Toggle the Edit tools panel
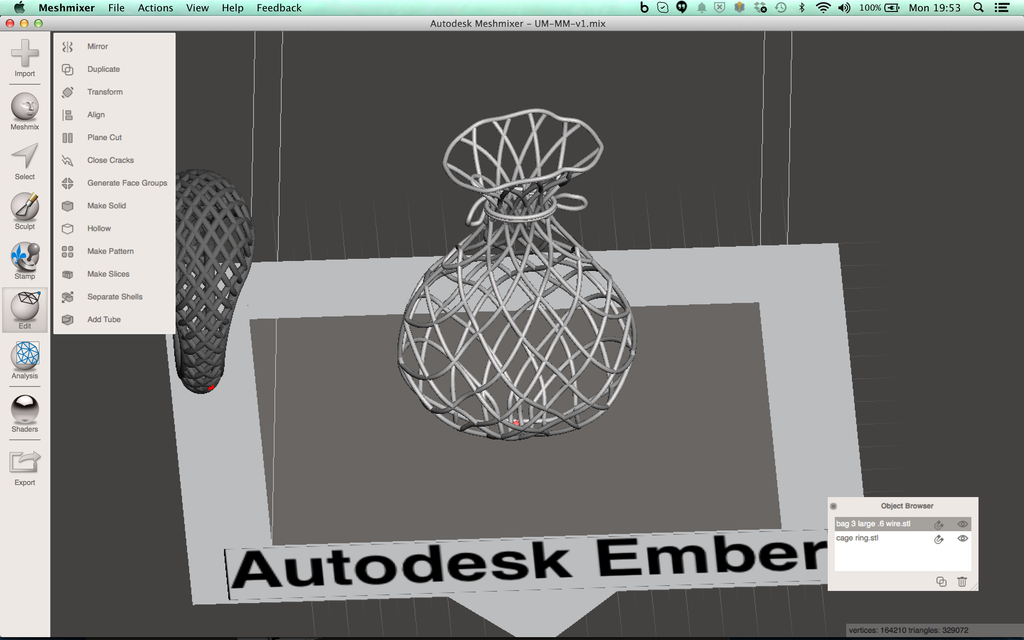The height and width of the screenshot is (640, 1024). tap(25, 310)
